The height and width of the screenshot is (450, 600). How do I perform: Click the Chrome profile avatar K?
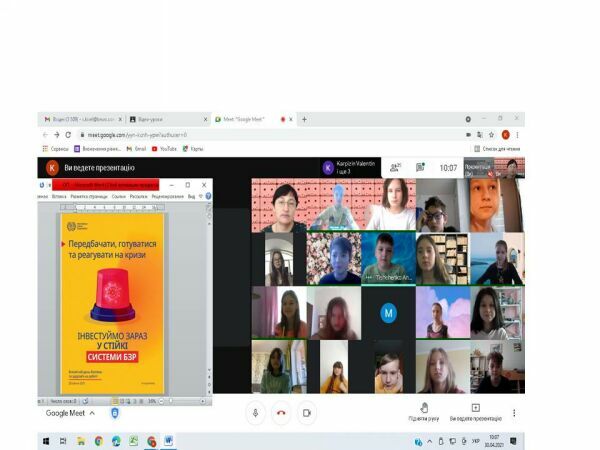(x=505, y=135)
